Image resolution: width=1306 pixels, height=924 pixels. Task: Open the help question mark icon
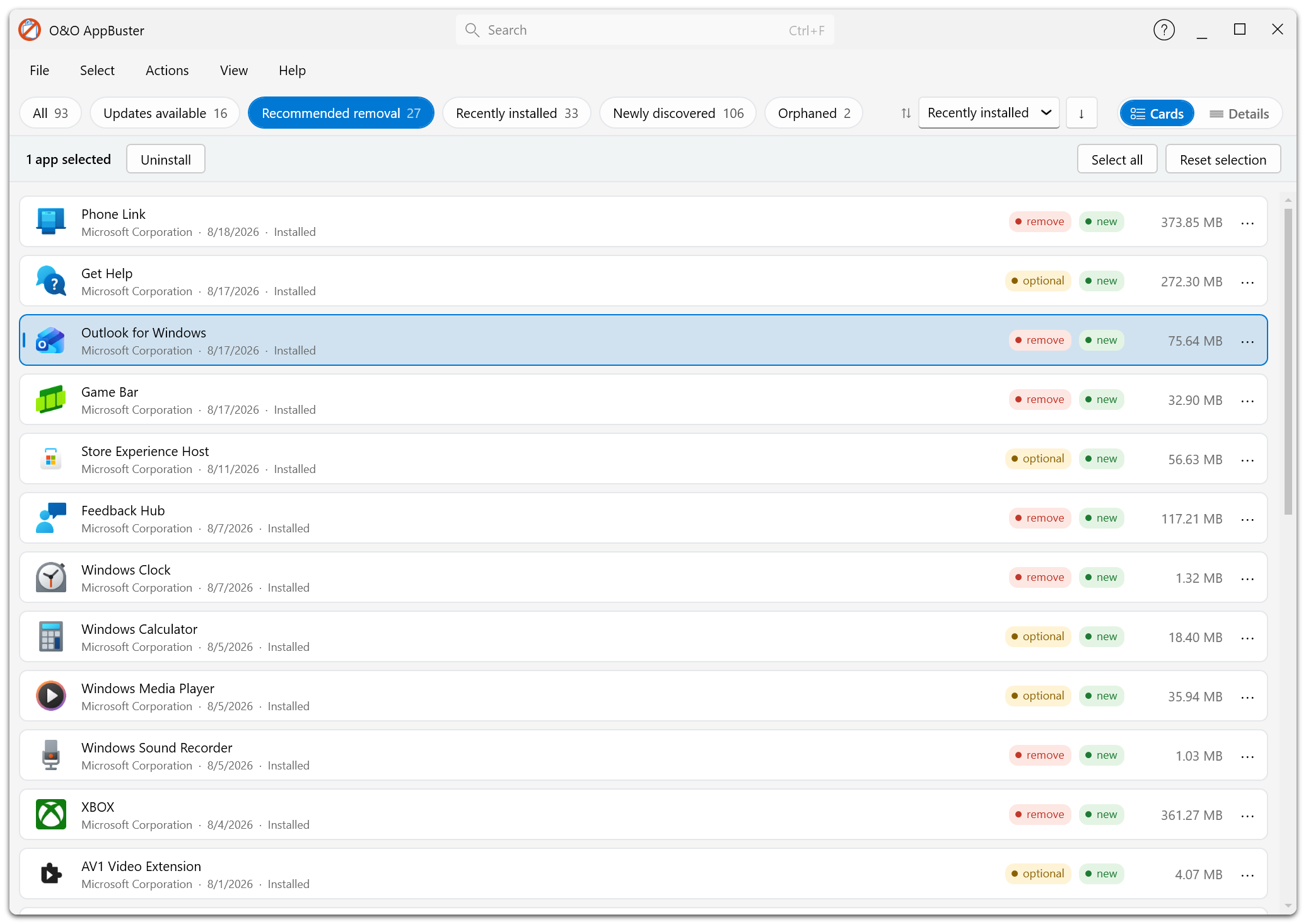1164,30
